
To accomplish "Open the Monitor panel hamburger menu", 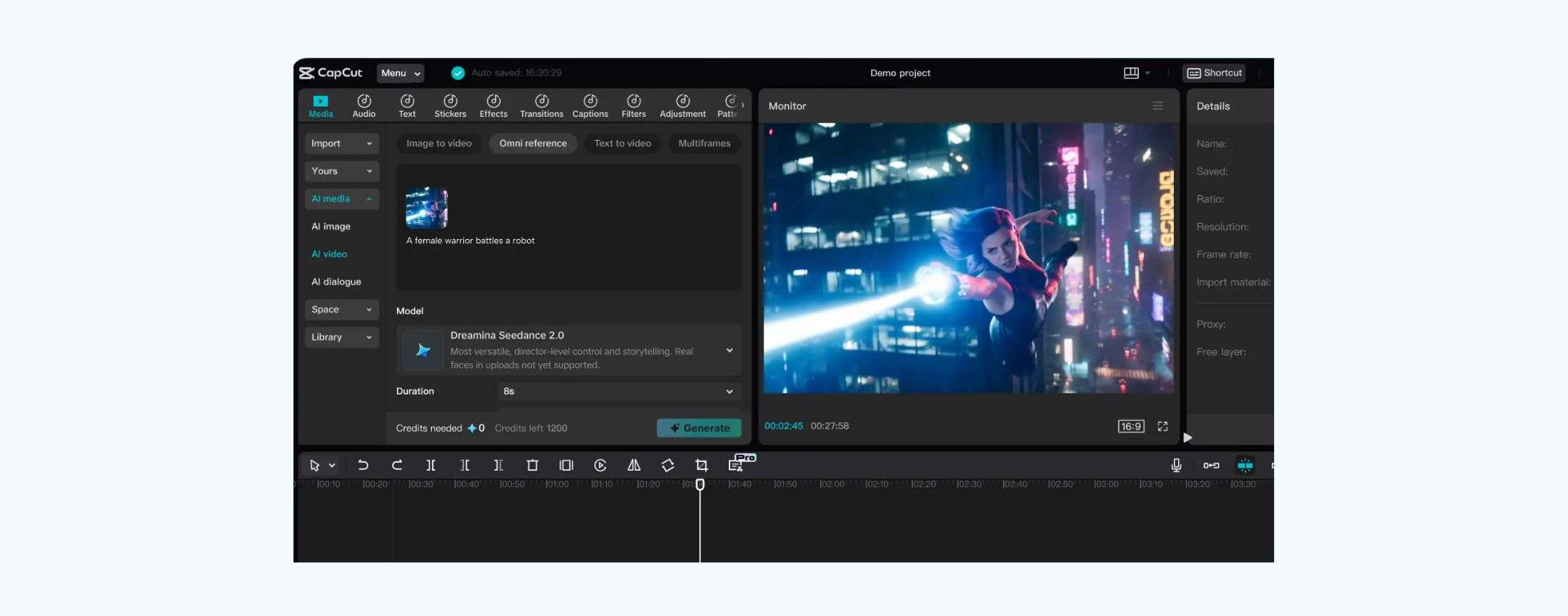I will pos(1158,106).
